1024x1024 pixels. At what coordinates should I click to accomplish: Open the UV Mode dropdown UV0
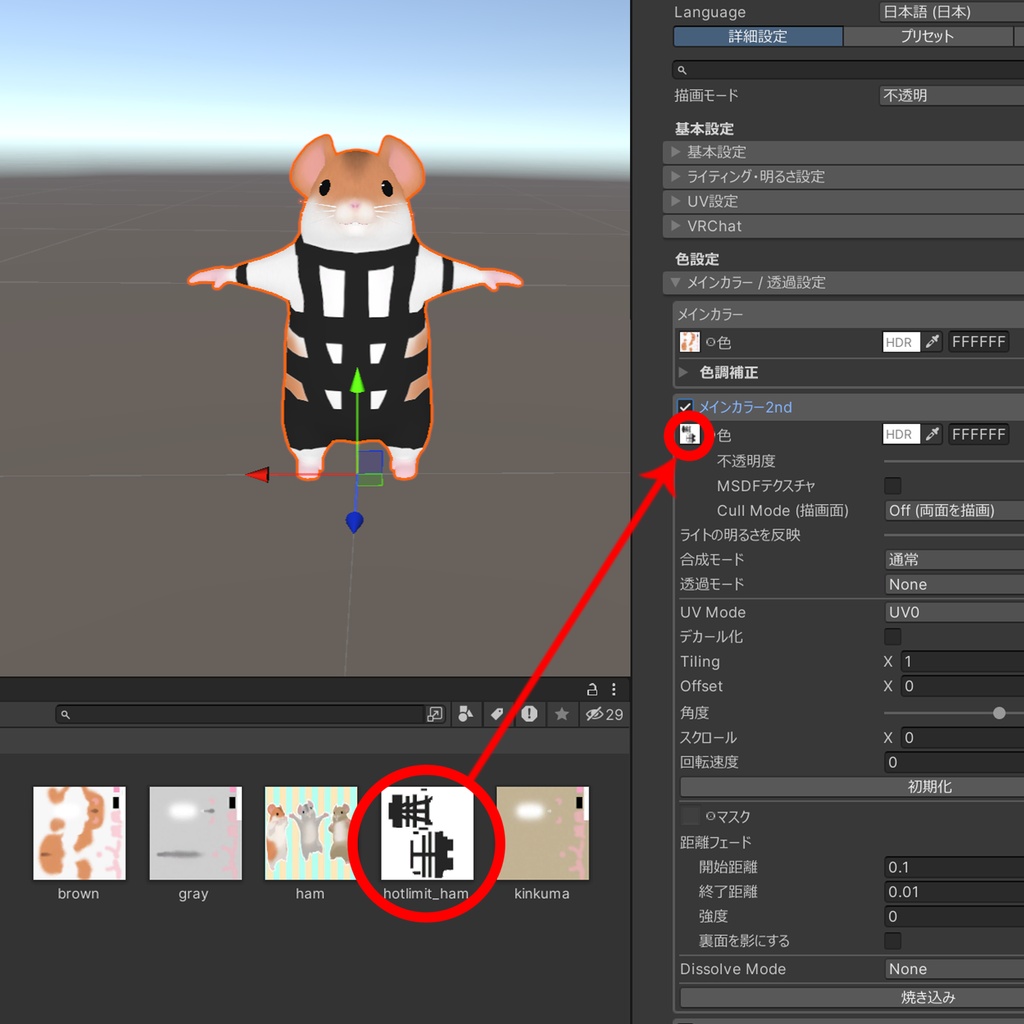pos(954,612)
